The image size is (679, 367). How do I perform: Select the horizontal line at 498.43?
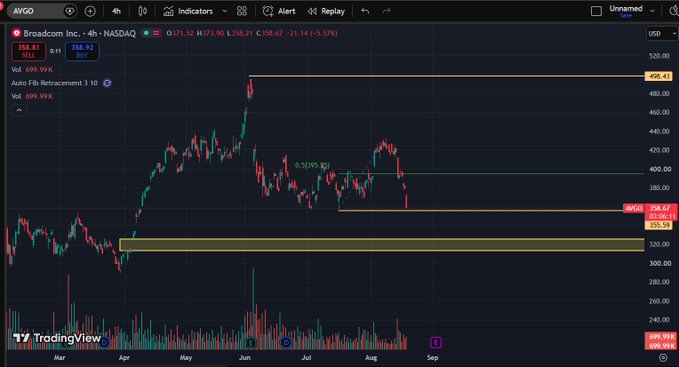[x=446, y=76]
